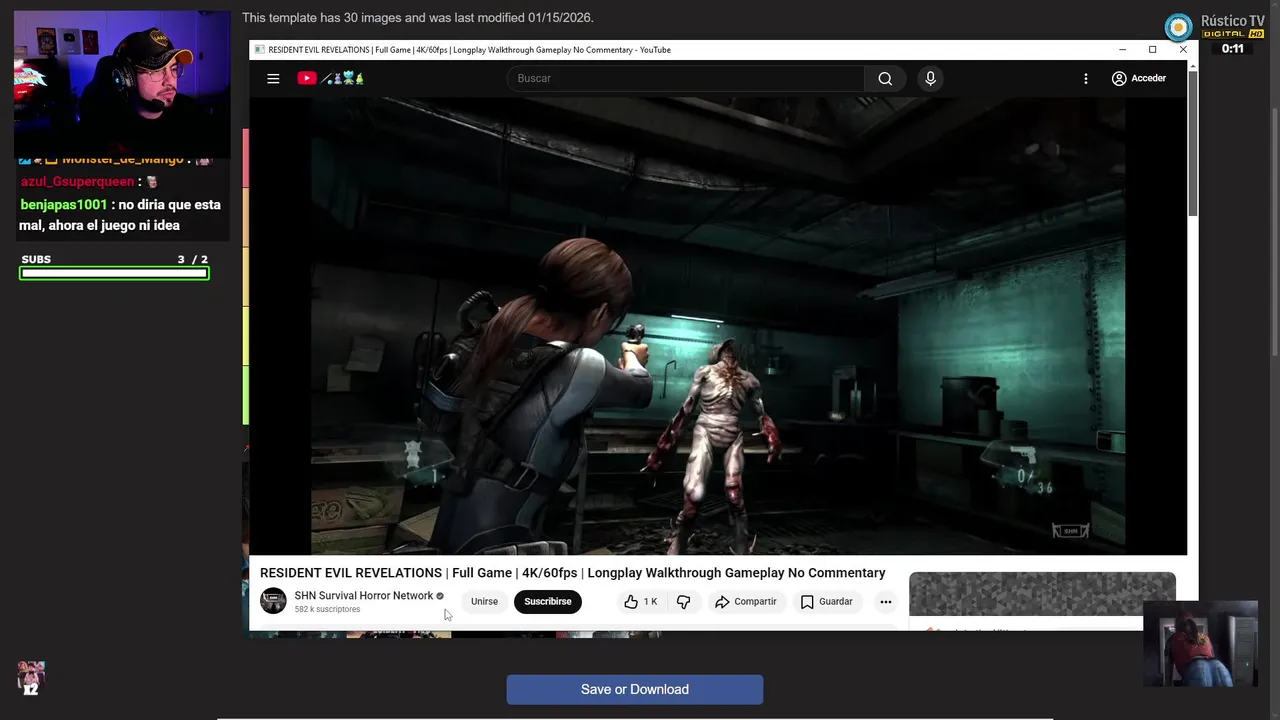Open the SHN Survival Horror Network channel avatar
This screenshot has height=720, width=1280.
pos(273,601)
